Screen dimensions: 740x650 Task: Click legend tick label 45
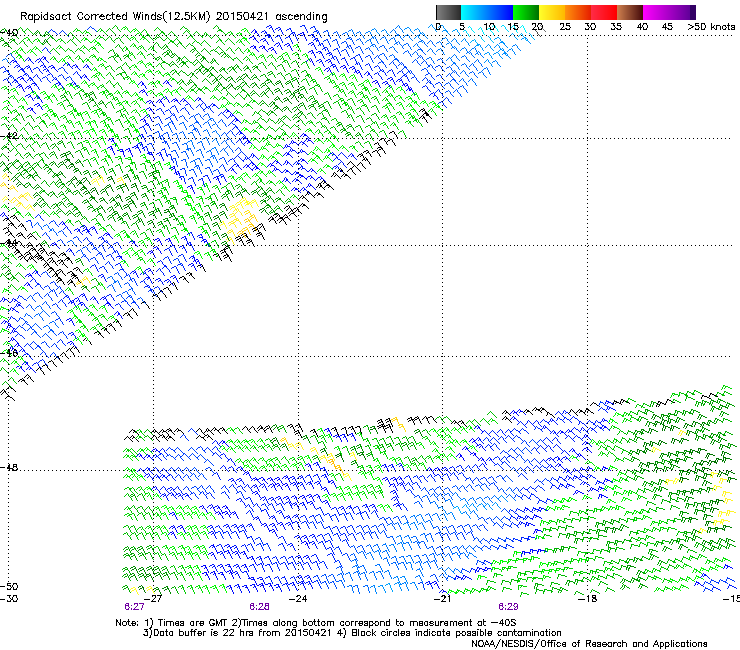pos(667,27)
